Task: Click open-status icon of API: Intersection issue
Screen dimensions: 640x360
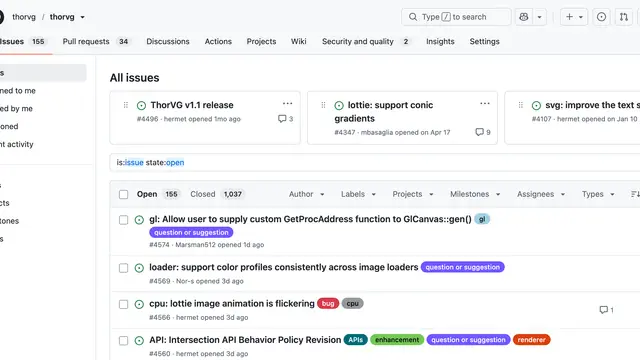Action: point(139,341)
